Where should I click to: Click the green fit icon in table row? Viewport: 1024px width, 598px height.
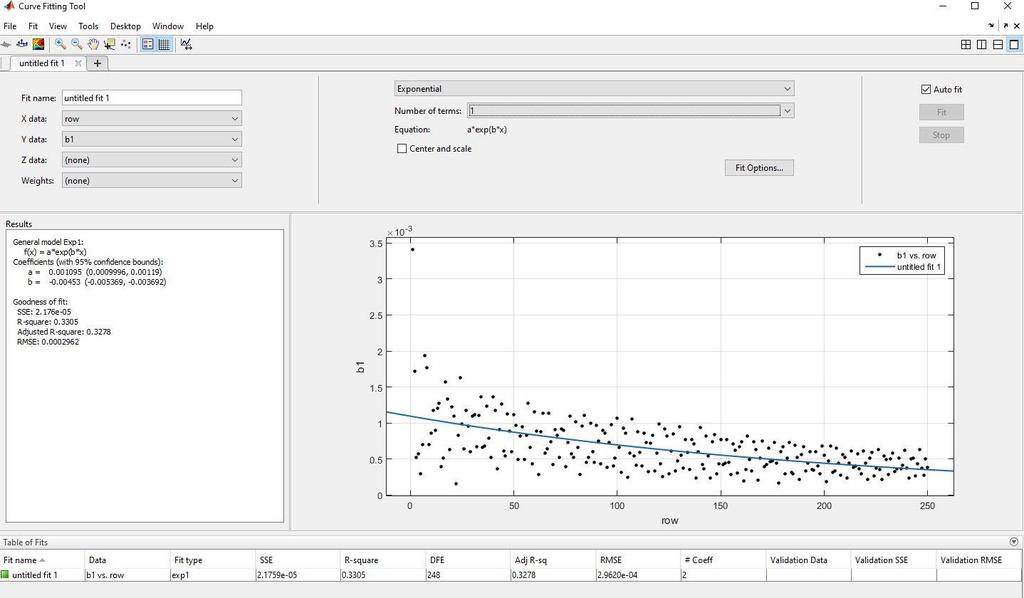[5, 574]
